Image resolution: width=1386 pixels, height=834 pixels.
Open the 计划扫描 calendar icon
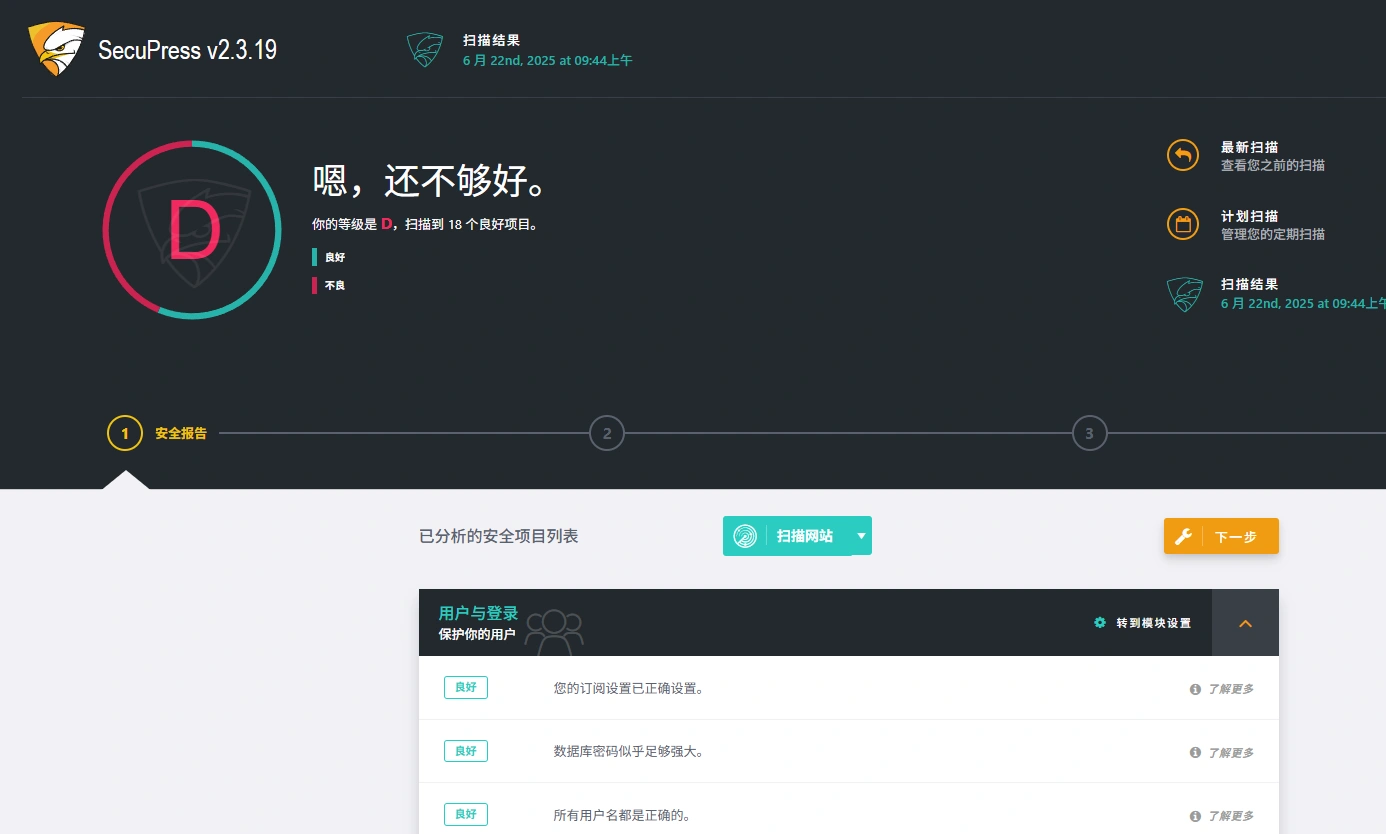click(x=1183, y=224)
